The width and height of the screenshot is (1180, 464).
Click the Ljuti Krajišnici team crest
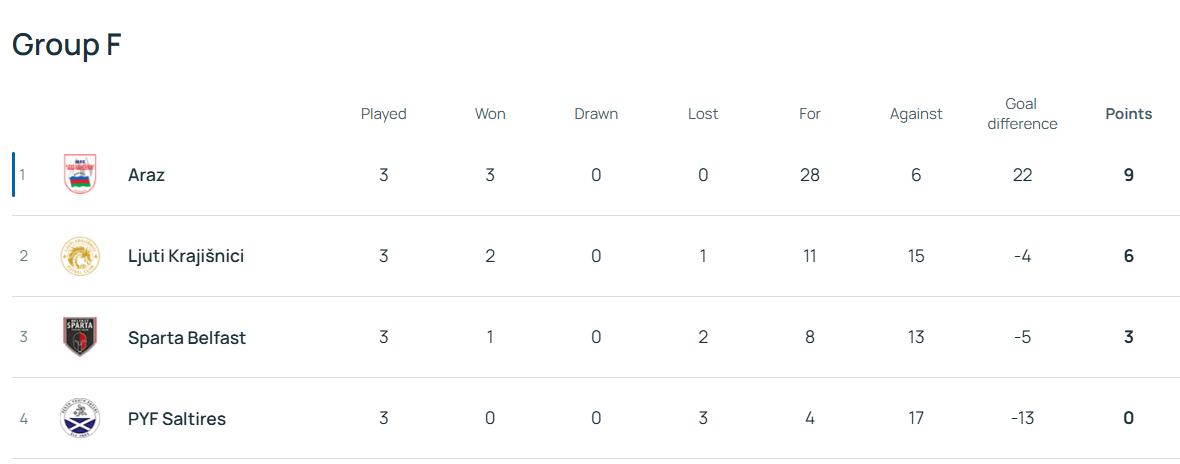tap(79, 256)
